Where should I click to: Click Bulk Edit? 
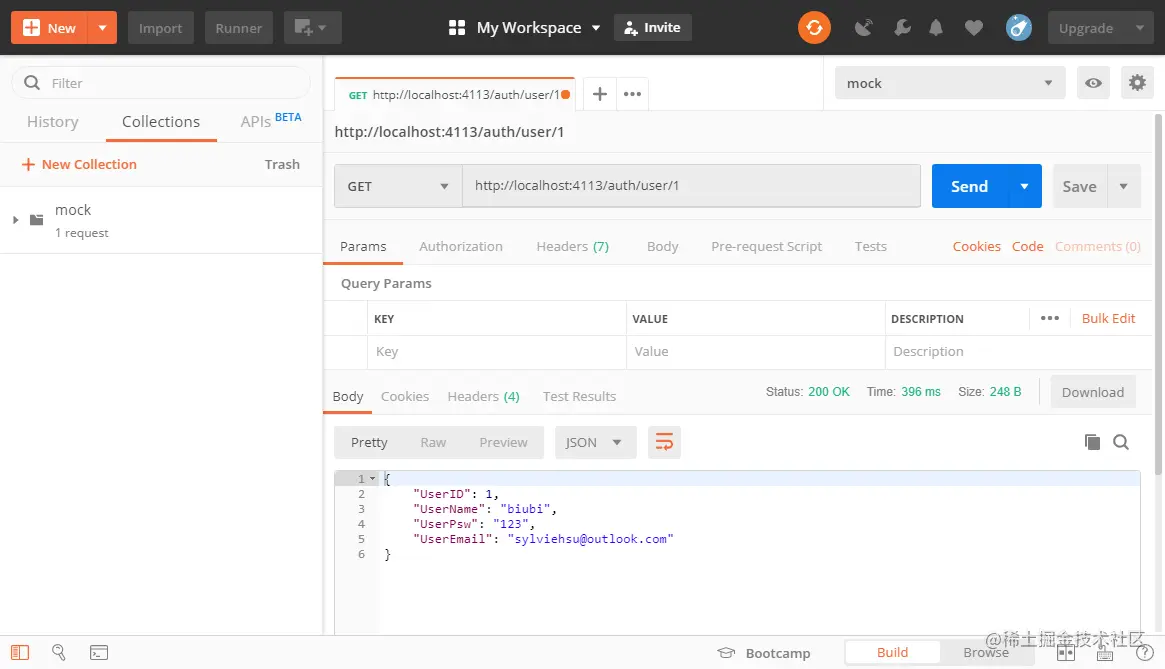tap(1109, 318)
